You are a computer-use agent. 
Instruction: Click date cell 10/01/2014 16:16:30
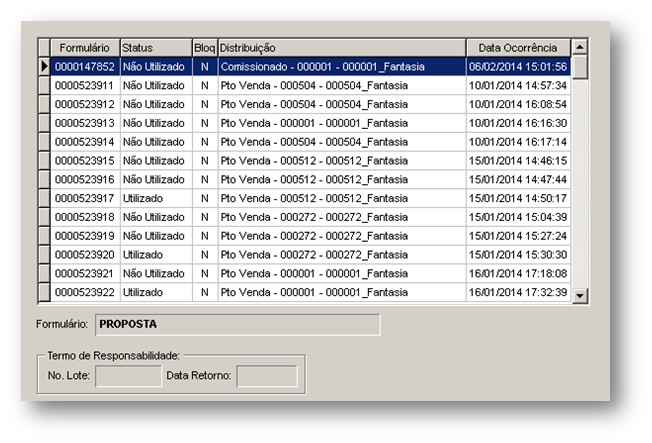[x=518, y=123]
